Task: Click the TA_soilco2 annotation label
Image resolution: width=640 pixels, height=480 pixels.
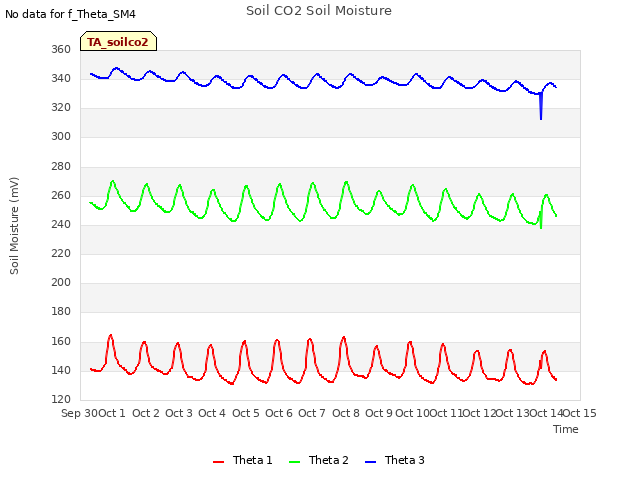Action: [118, 42]
